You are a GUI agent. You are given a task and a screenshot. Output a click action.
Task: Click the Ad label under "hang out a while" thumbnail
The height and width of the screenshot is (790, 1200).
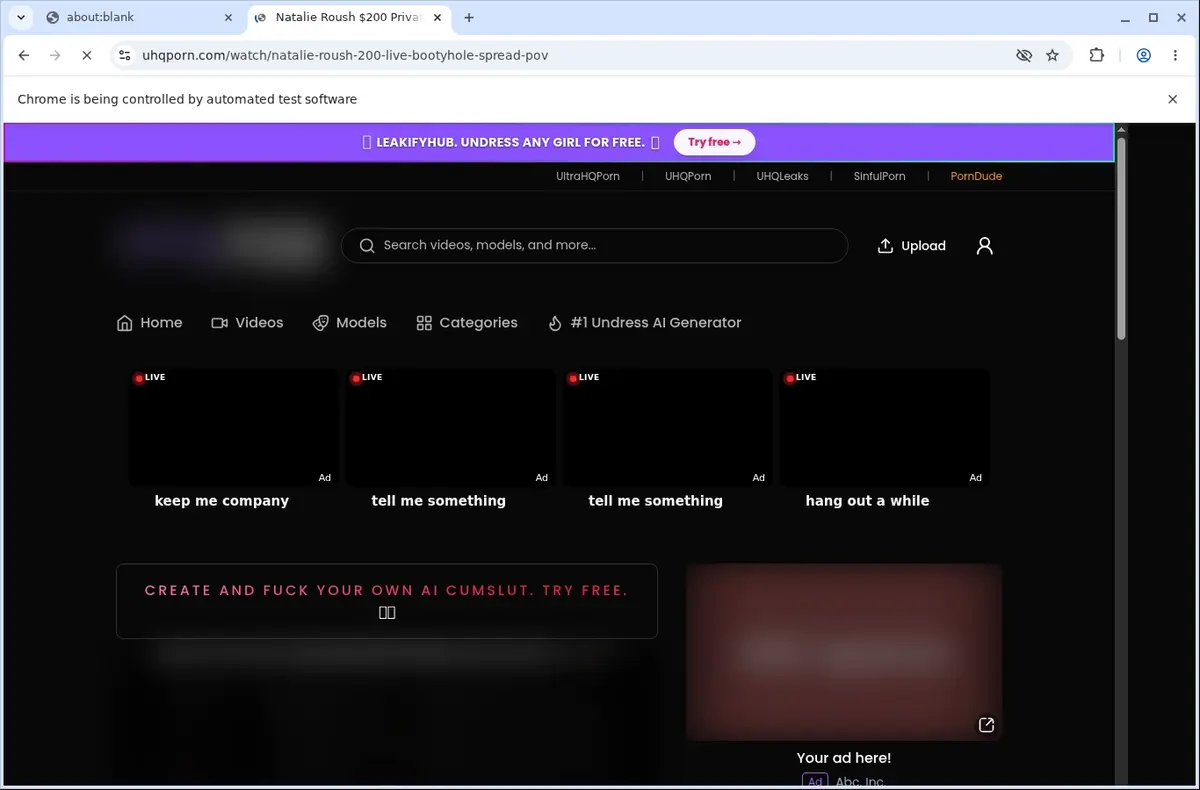[x=975, y=478]
